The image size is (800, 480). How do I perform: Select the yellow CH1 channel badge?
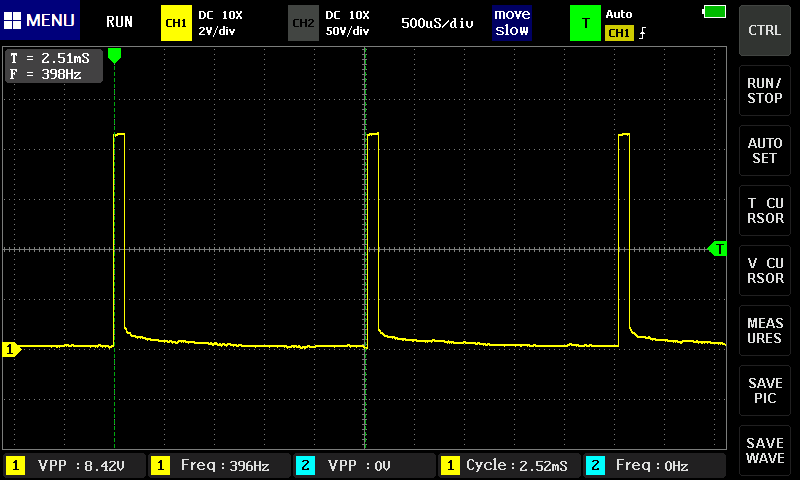[x=176, y=23]
